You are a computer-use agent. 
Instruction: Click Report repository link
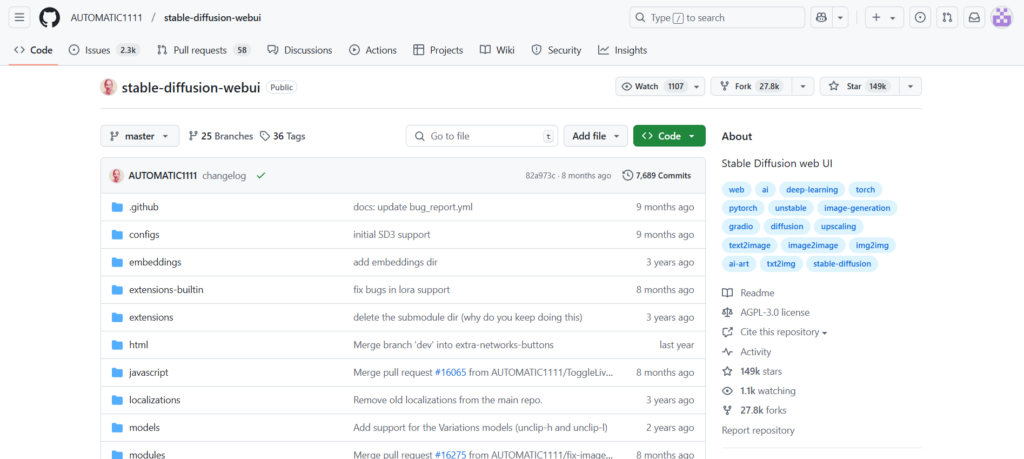click(758, 430)
